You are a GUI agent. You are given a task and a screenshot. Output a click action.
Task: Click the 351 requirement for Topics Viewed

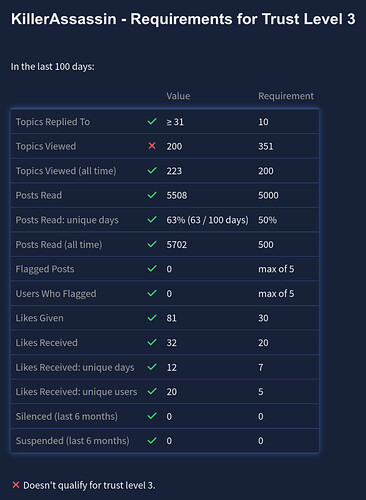coord(266,146)
